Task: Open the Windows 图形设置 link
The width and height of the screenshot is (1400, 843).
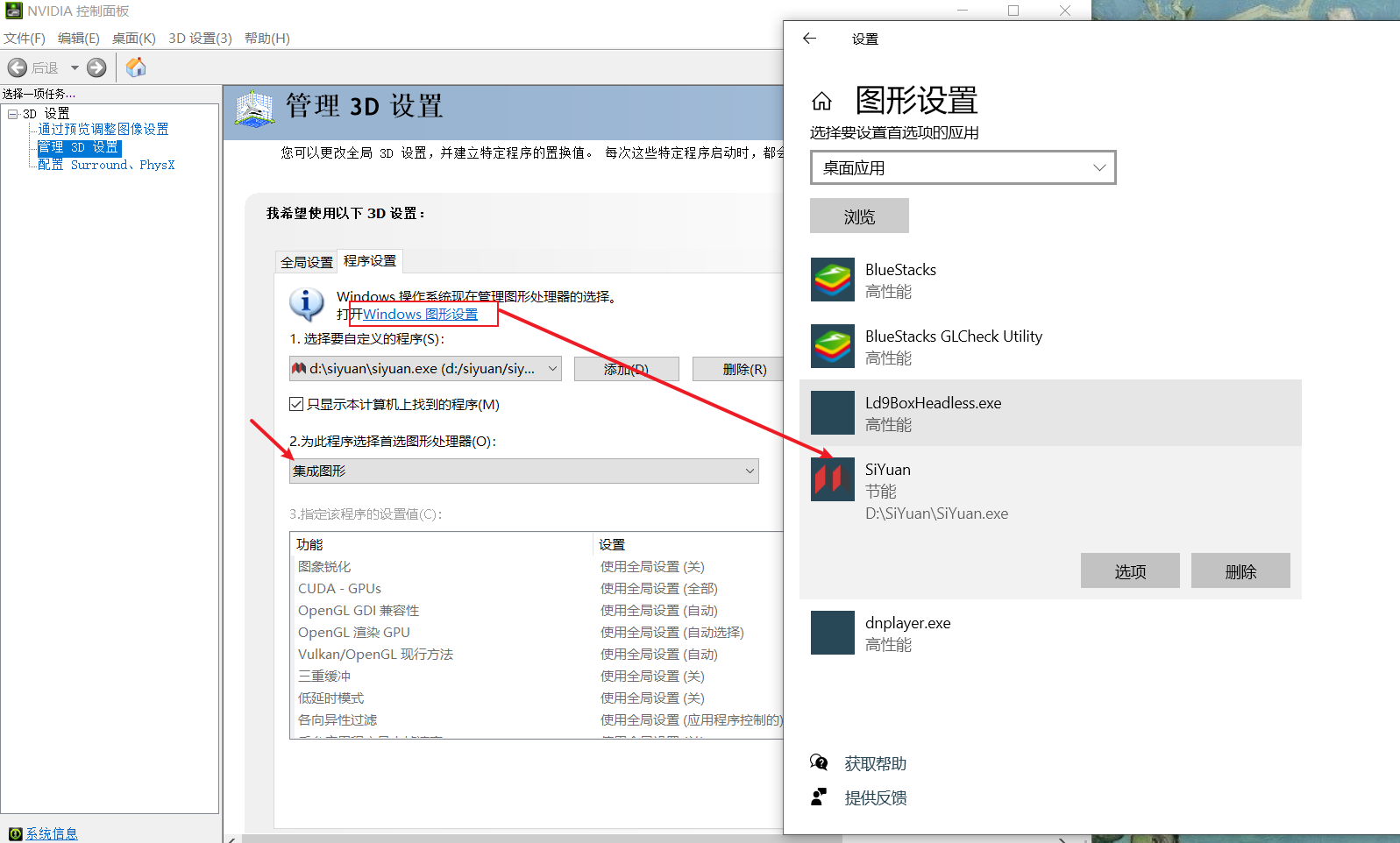Action: (421, 314)
